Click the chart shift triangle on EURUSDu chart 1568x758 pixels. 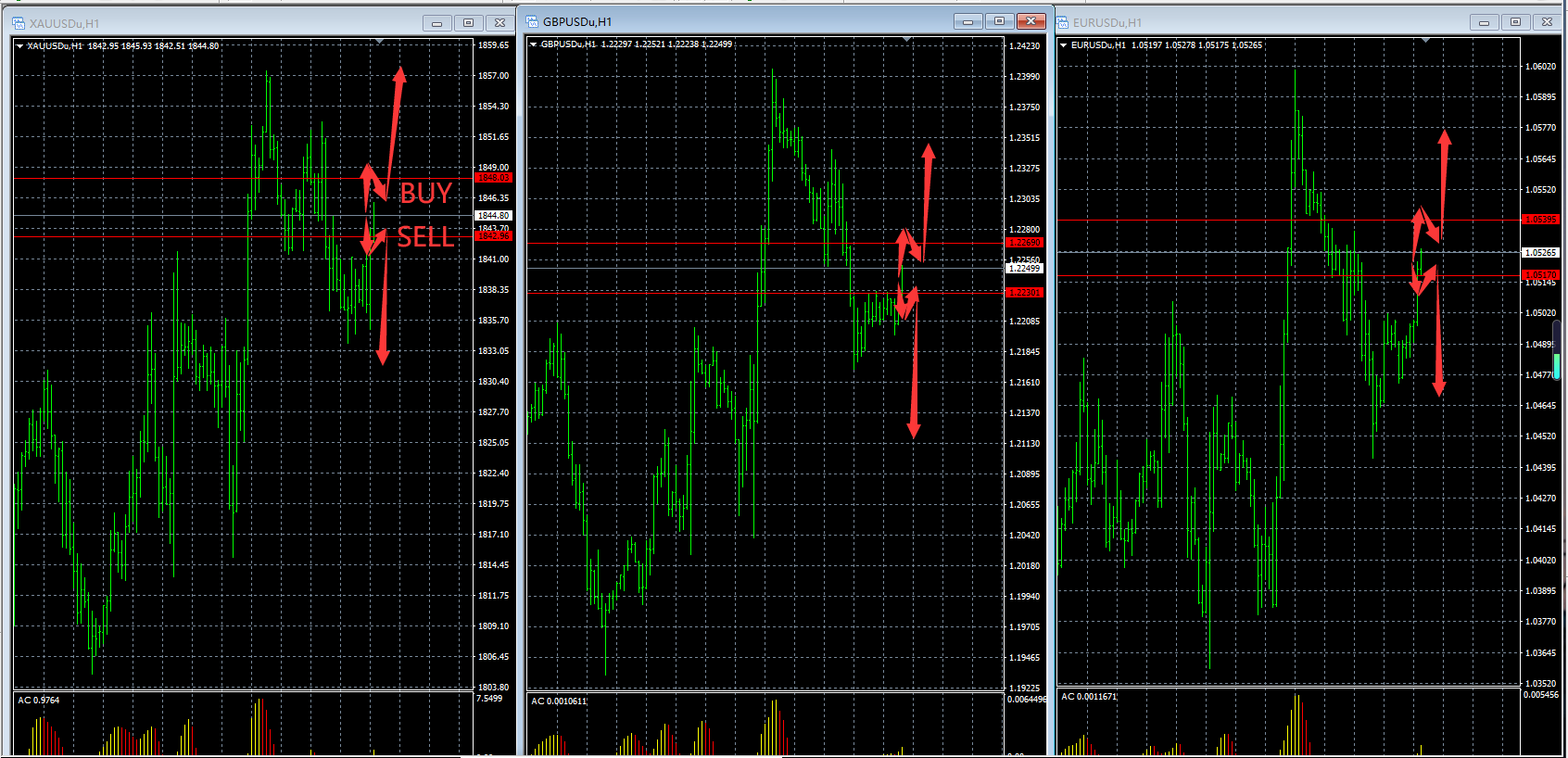(1425, 41)
